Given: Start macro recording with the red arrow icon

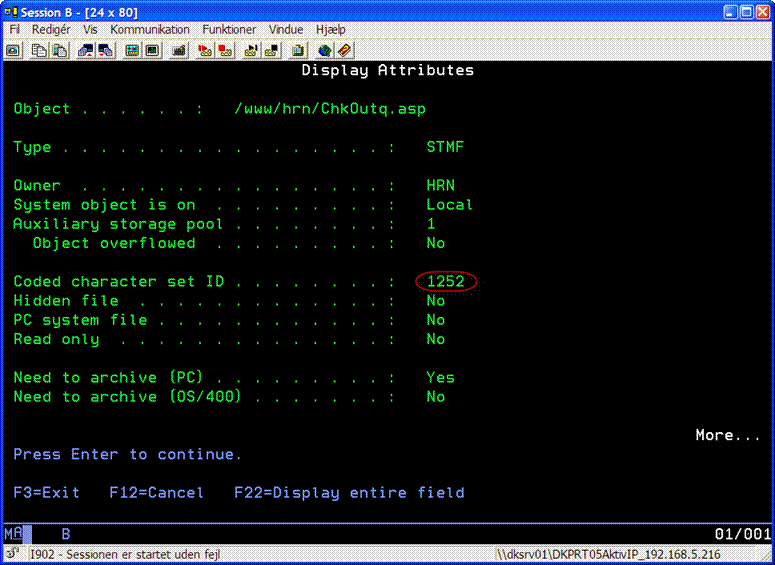Looking at the screenshot, I should (204, 50).
